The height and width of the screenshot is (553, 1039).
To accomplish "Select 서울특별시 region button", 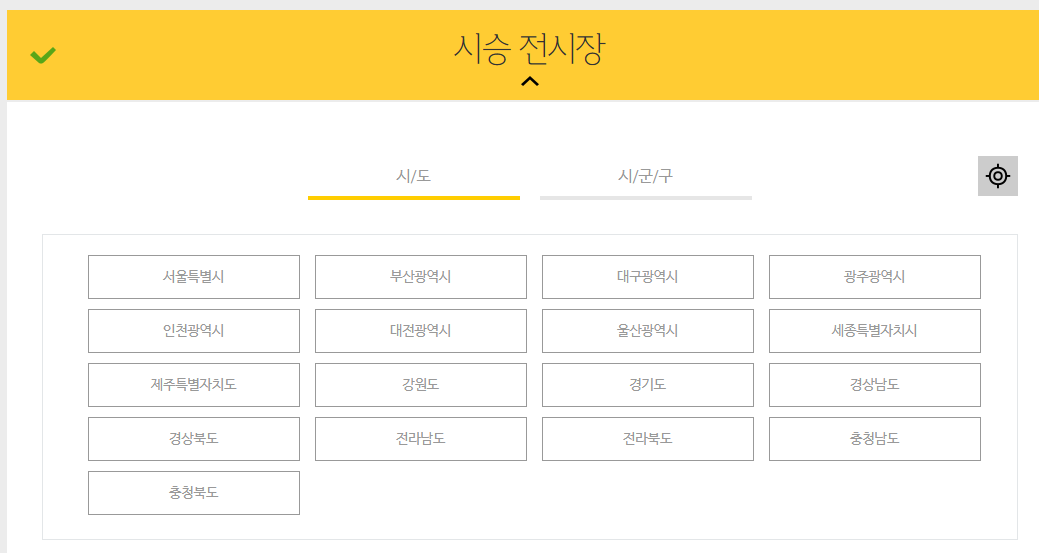I will coord(193,277).
